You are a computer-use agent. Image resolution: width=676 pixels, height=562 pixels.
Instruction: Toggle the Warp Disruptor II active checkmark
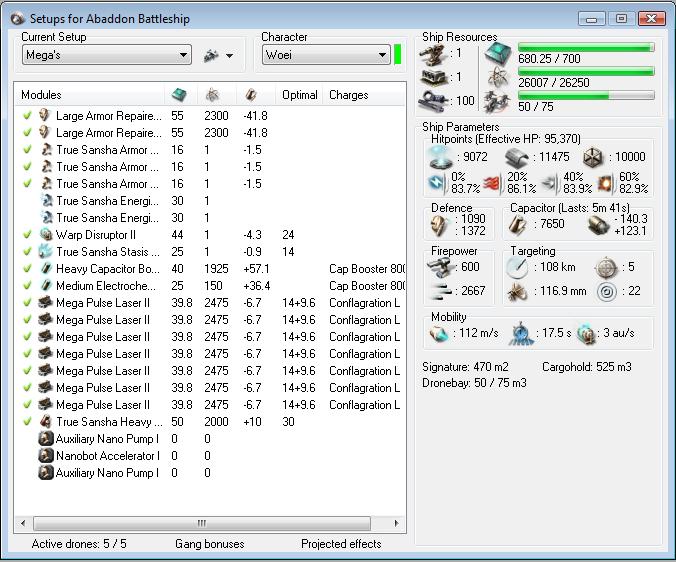point(27,234)
